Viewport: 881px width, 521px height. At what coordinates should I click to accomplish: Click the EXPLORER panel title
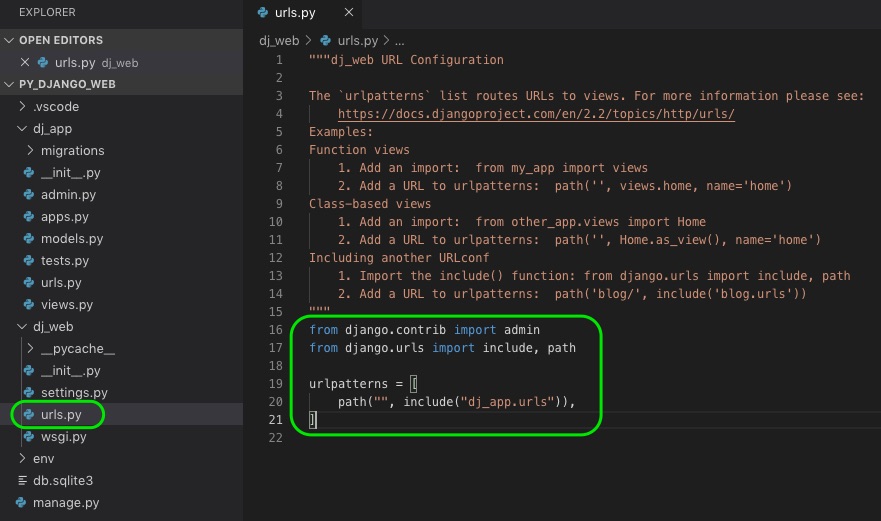tap(47, 12)
